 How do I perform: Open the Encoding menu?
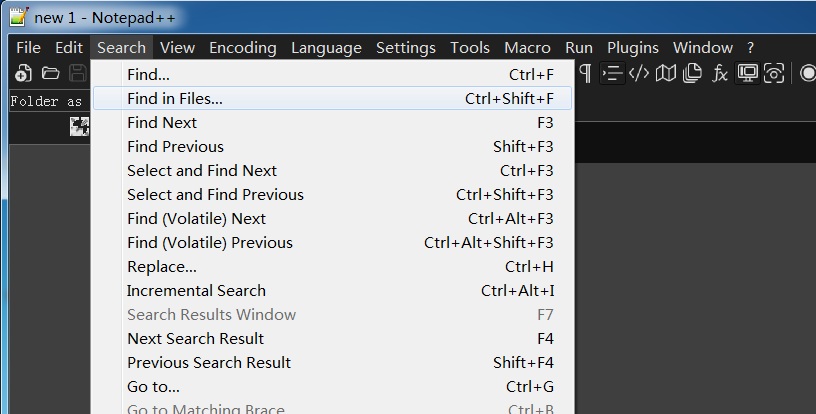pos(242,47)
